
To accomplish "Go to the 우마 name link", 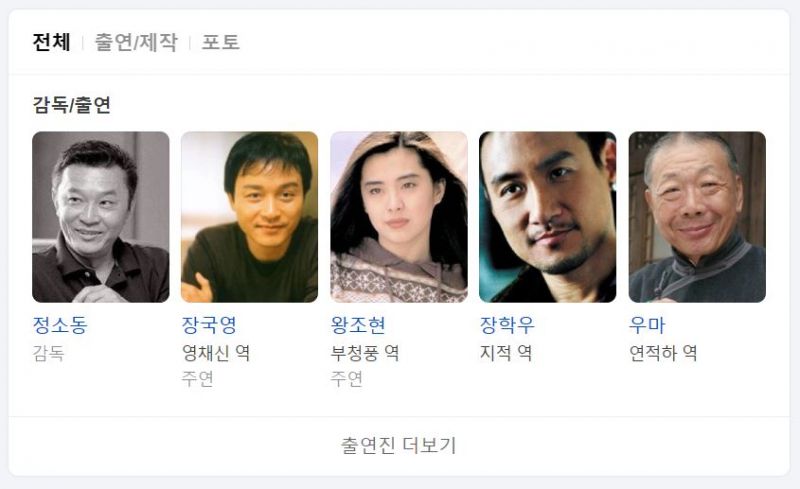I will (647, 325).
